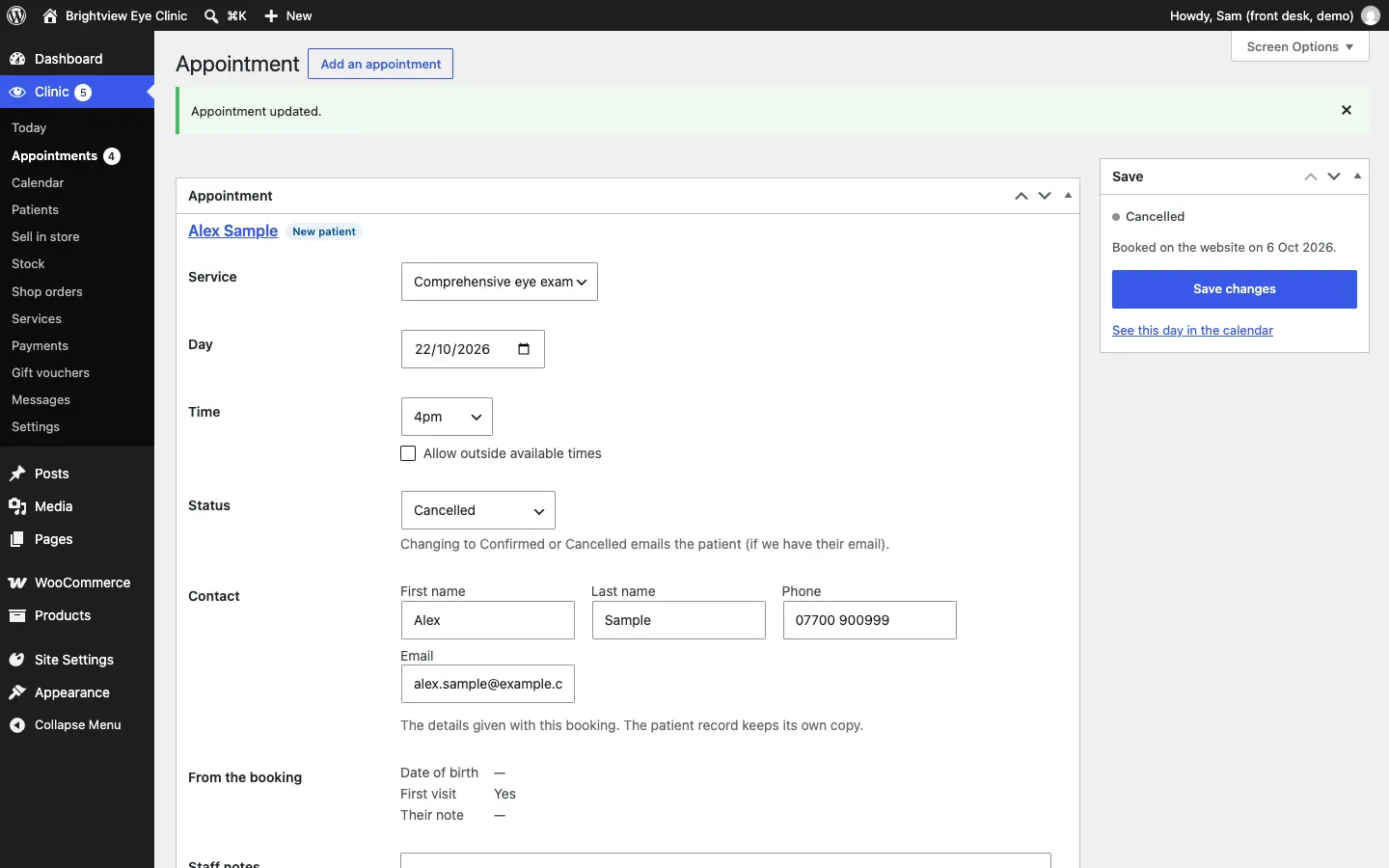Open the Service dropdown
Viewport: 1389px width, 868px height.
(500, 282)
